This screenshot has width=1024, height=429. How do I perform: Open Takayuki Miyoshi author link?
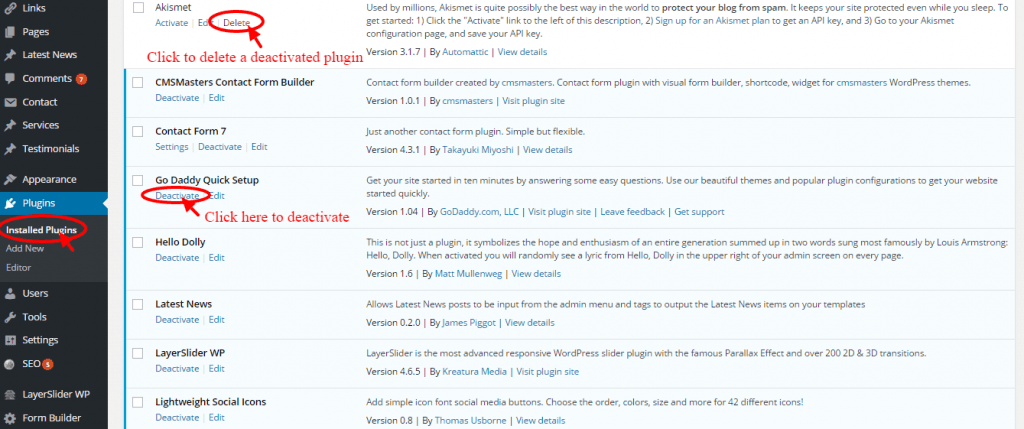click(x=478, y=150)
